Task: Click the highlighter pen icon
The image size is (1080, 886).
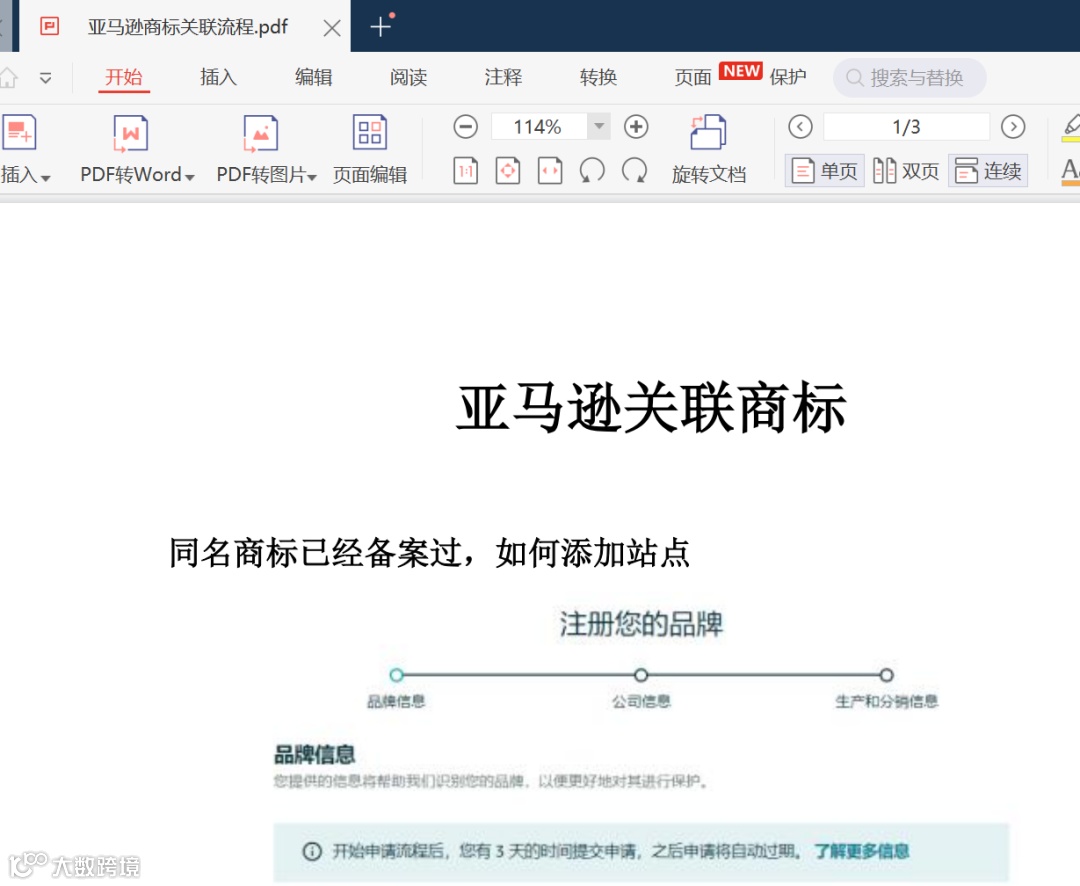Action: coord(1072,127)
